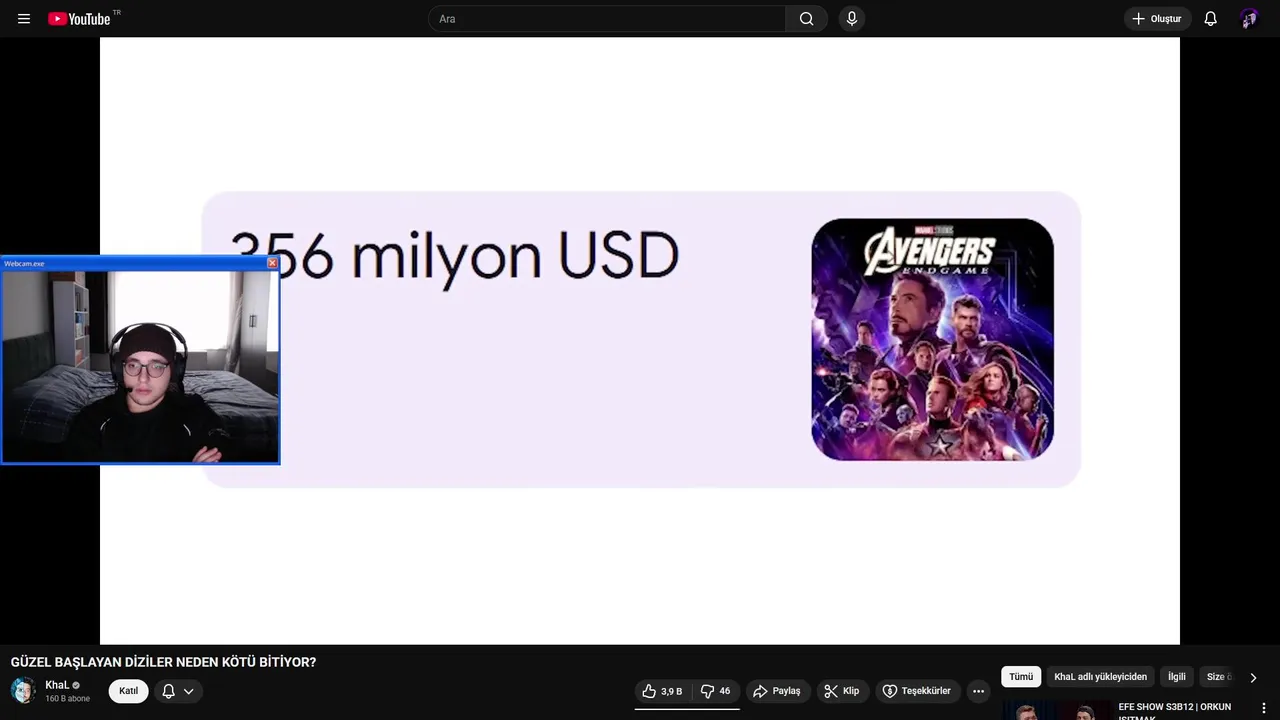
Task: Open the account avatar menu
Action: coord(1248,19)
